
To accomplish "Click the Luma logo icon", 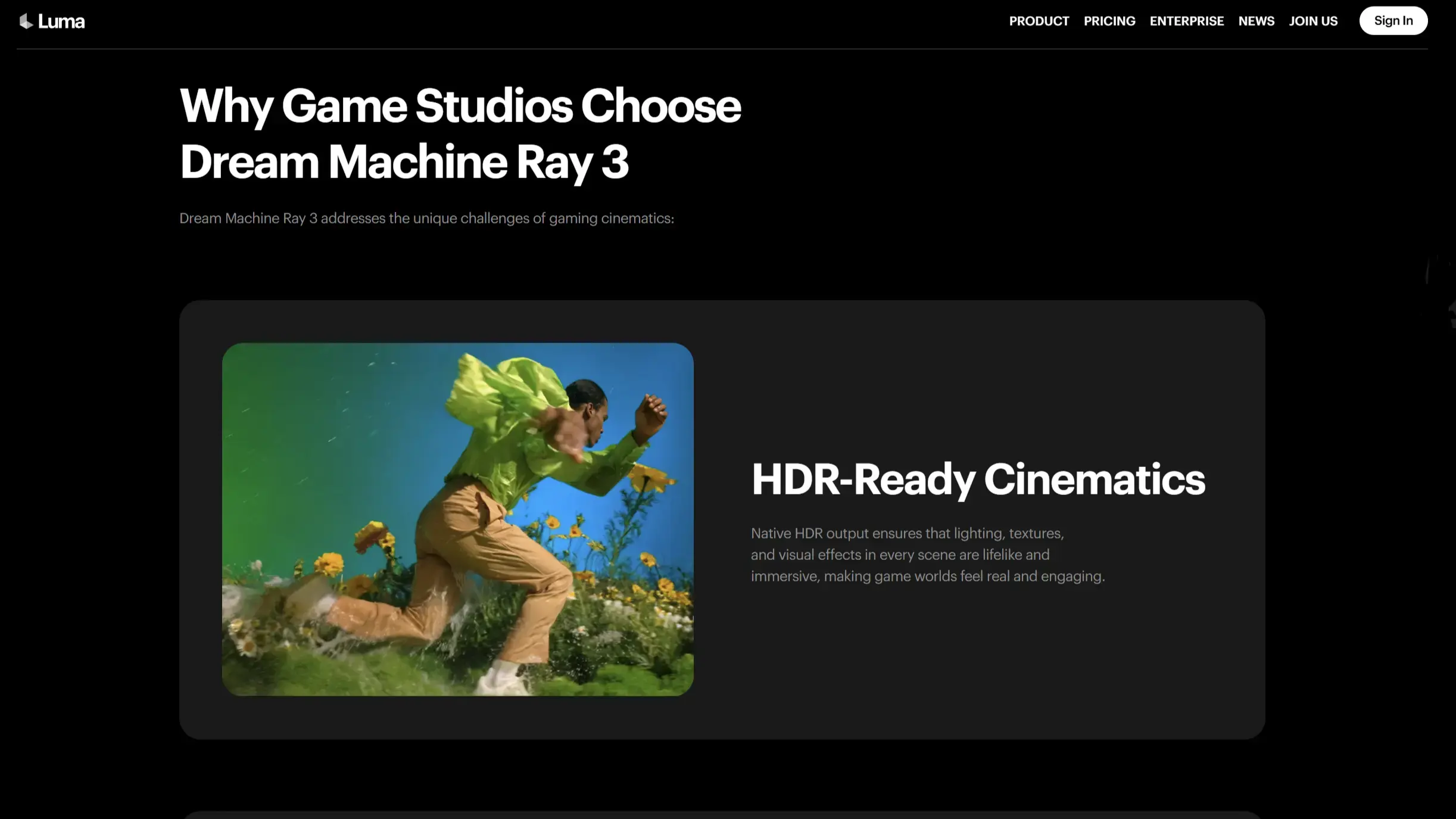I will click(26, 21).
